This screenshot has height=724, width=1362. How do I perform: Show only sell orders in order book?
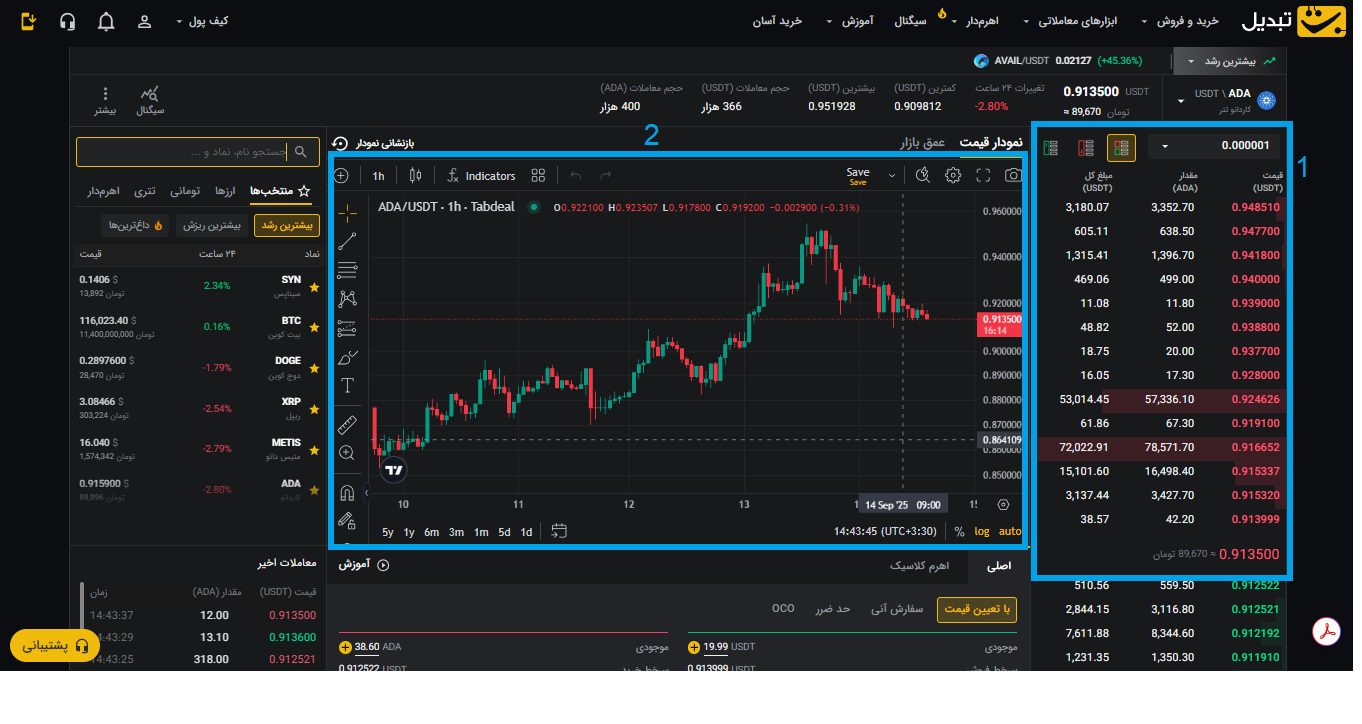tap(1085, 148)
